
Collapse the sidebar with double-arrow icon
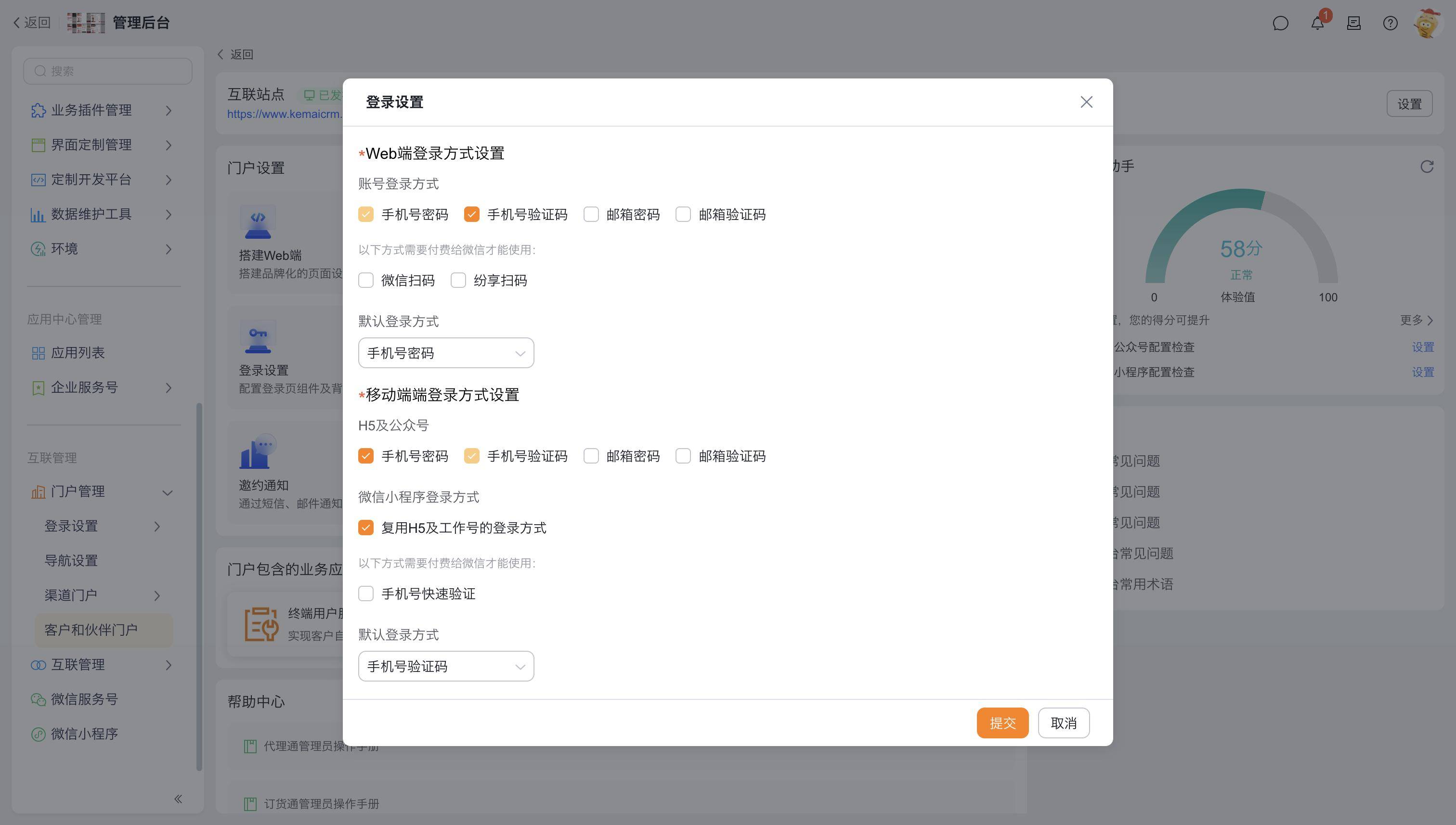(178, 799)
